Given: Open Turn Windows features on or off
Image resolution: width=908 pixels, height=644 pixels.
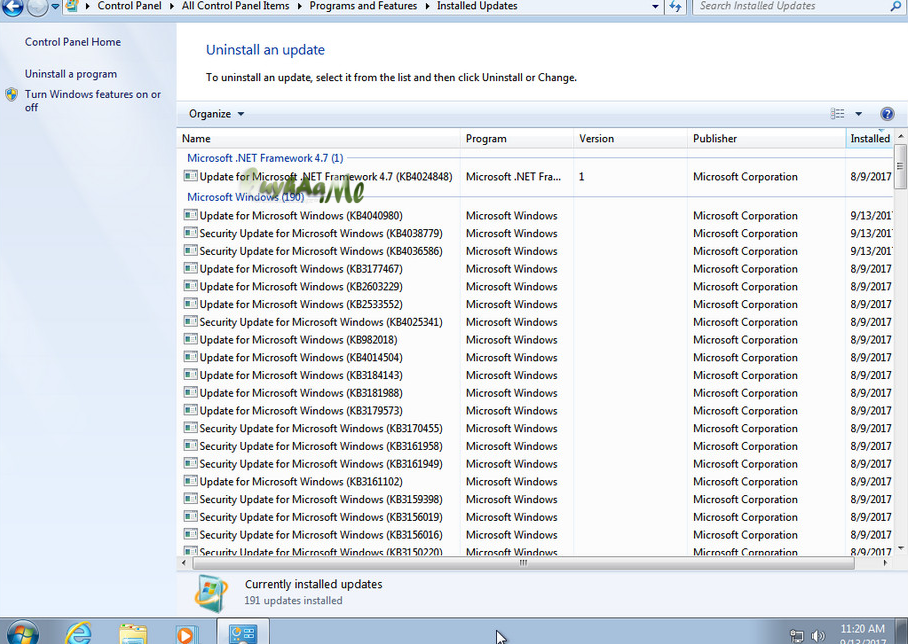Looking at the screenshot, I should (93, 101).
